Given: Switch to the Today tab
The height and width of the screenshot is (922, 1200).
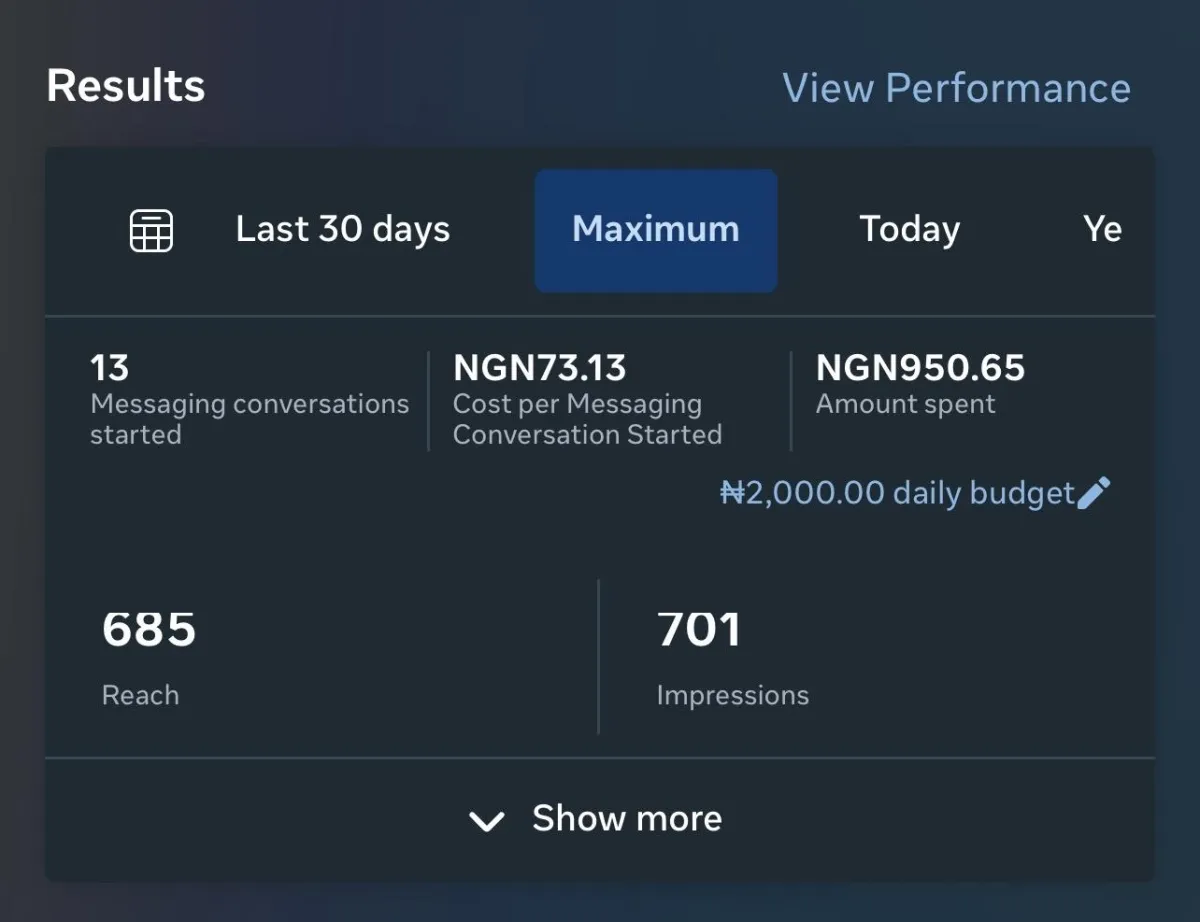Looking at the screenshot, I should [910, 229].
